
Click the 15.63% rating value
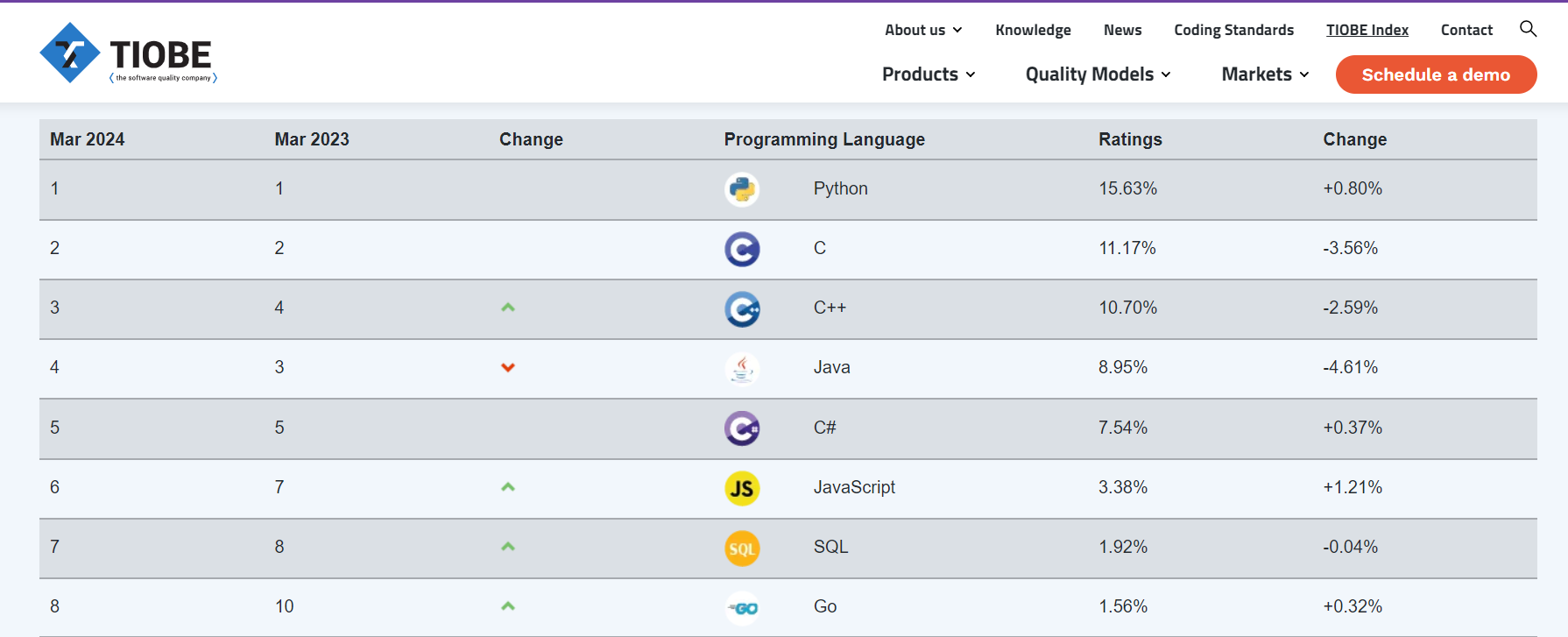click(1127, 188)
